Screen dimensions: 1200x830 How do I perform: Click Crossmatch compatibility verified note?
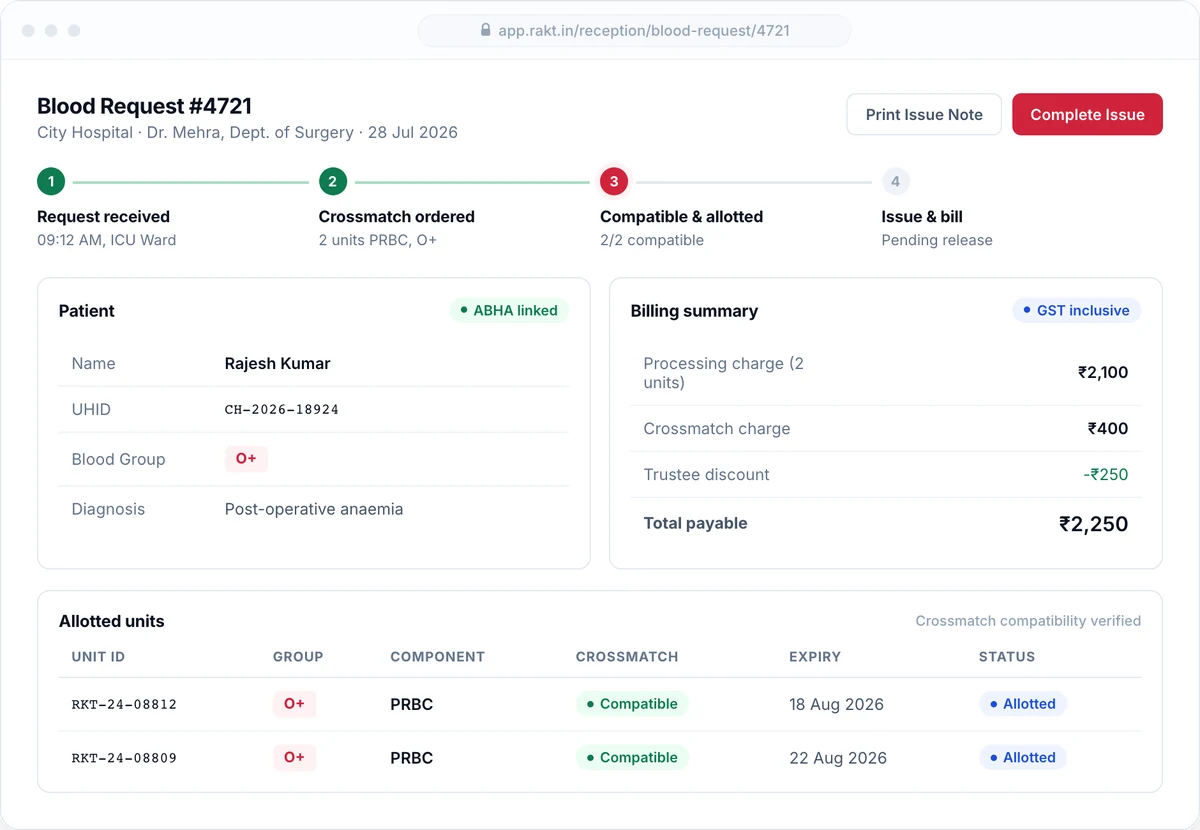tap(1028, 621)
